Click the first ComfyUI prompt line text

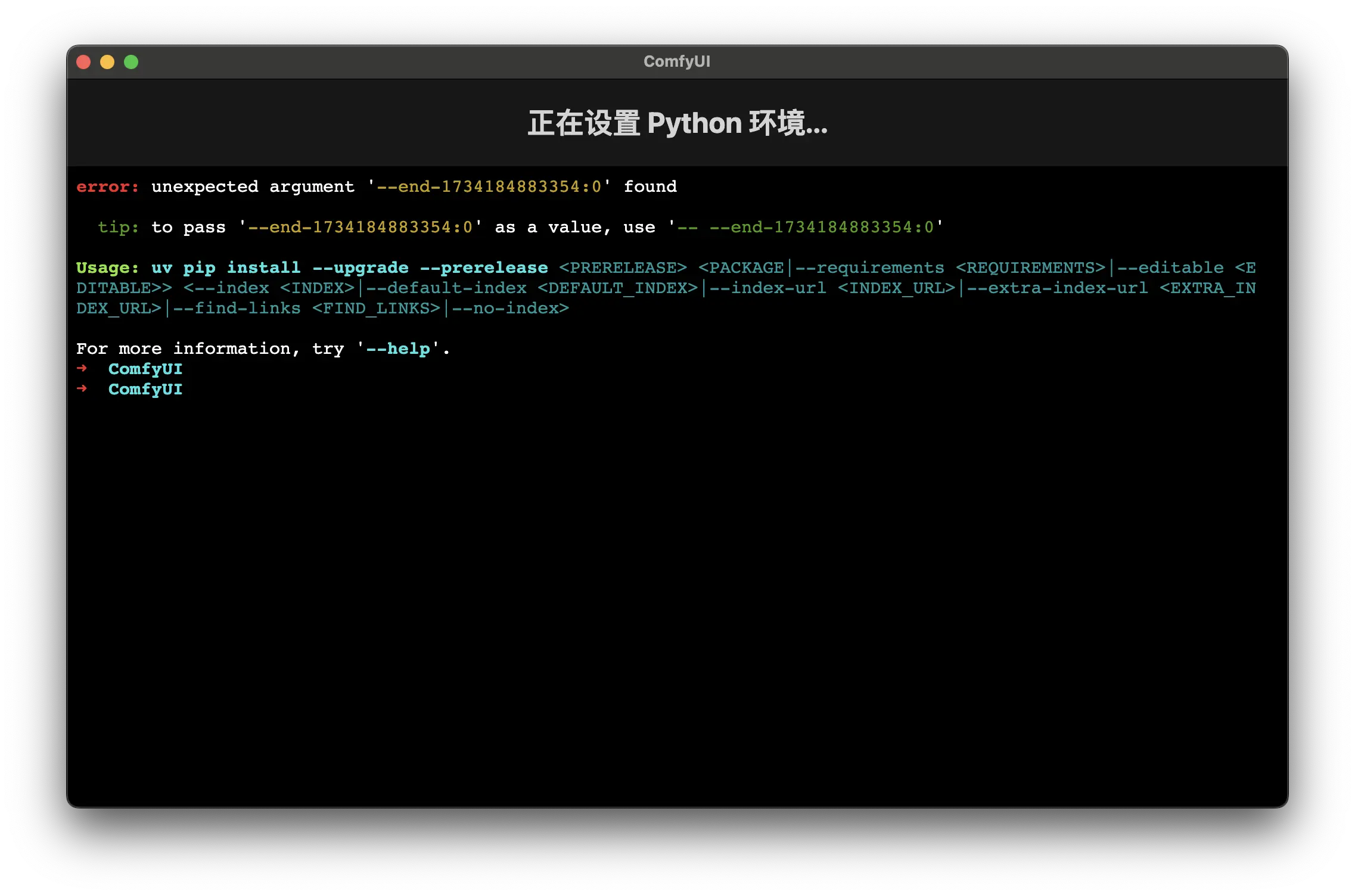click(x=145, y=369)
